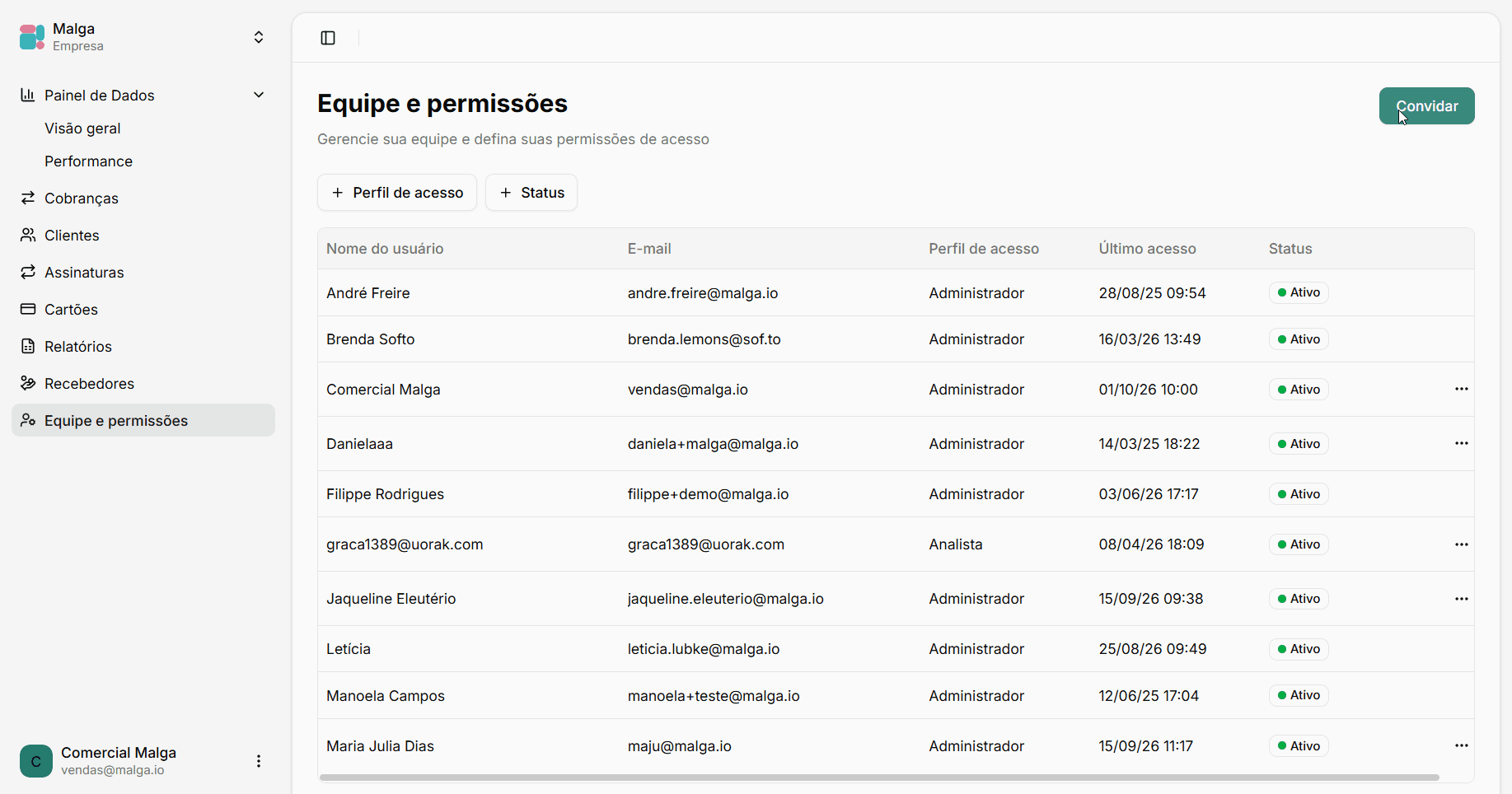
Task: Open Visão geral page
Action: pos(82,128)
